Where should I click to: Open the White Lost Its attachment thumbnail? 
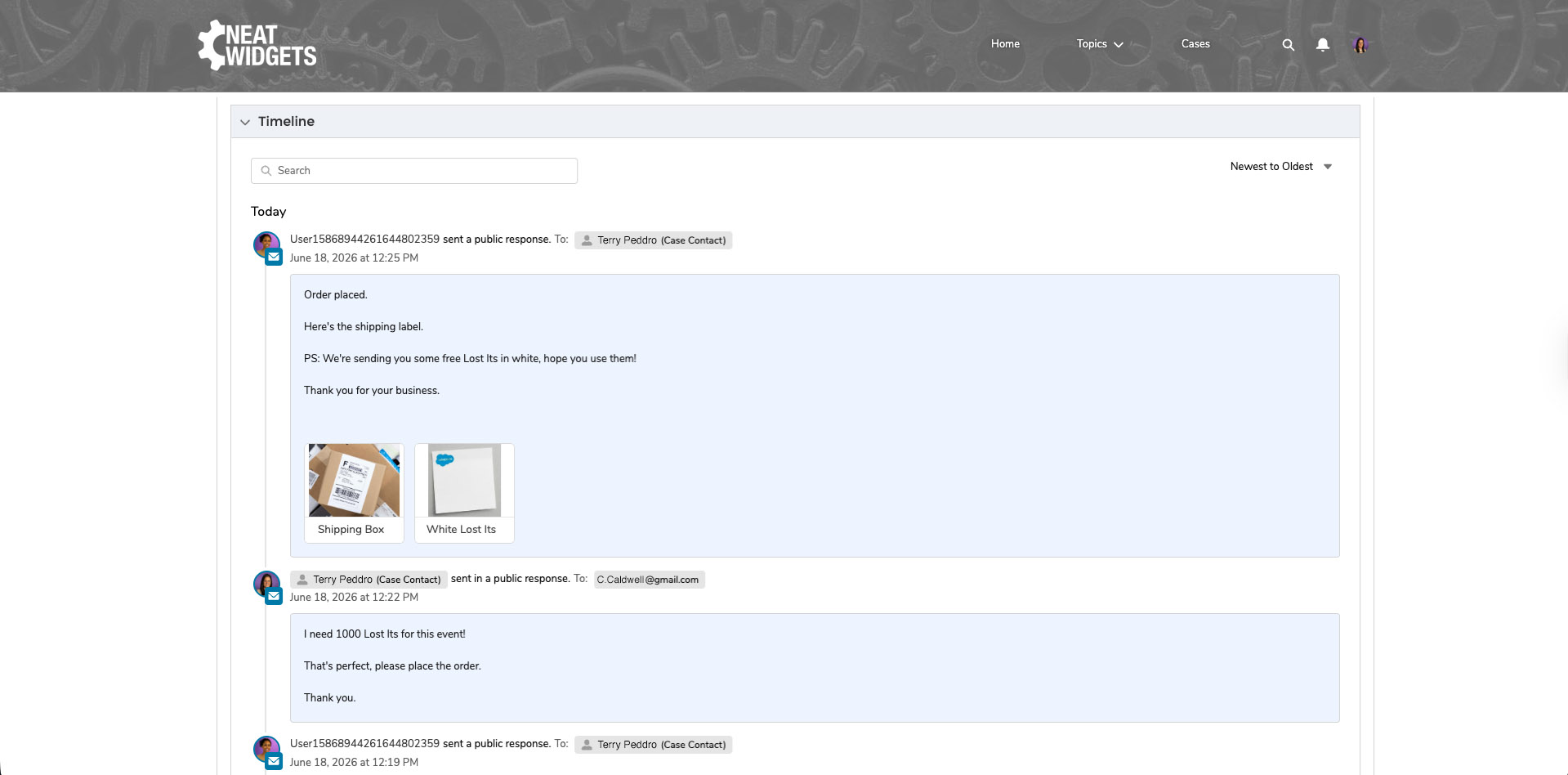pyautogui.click(x=464, y=480)
